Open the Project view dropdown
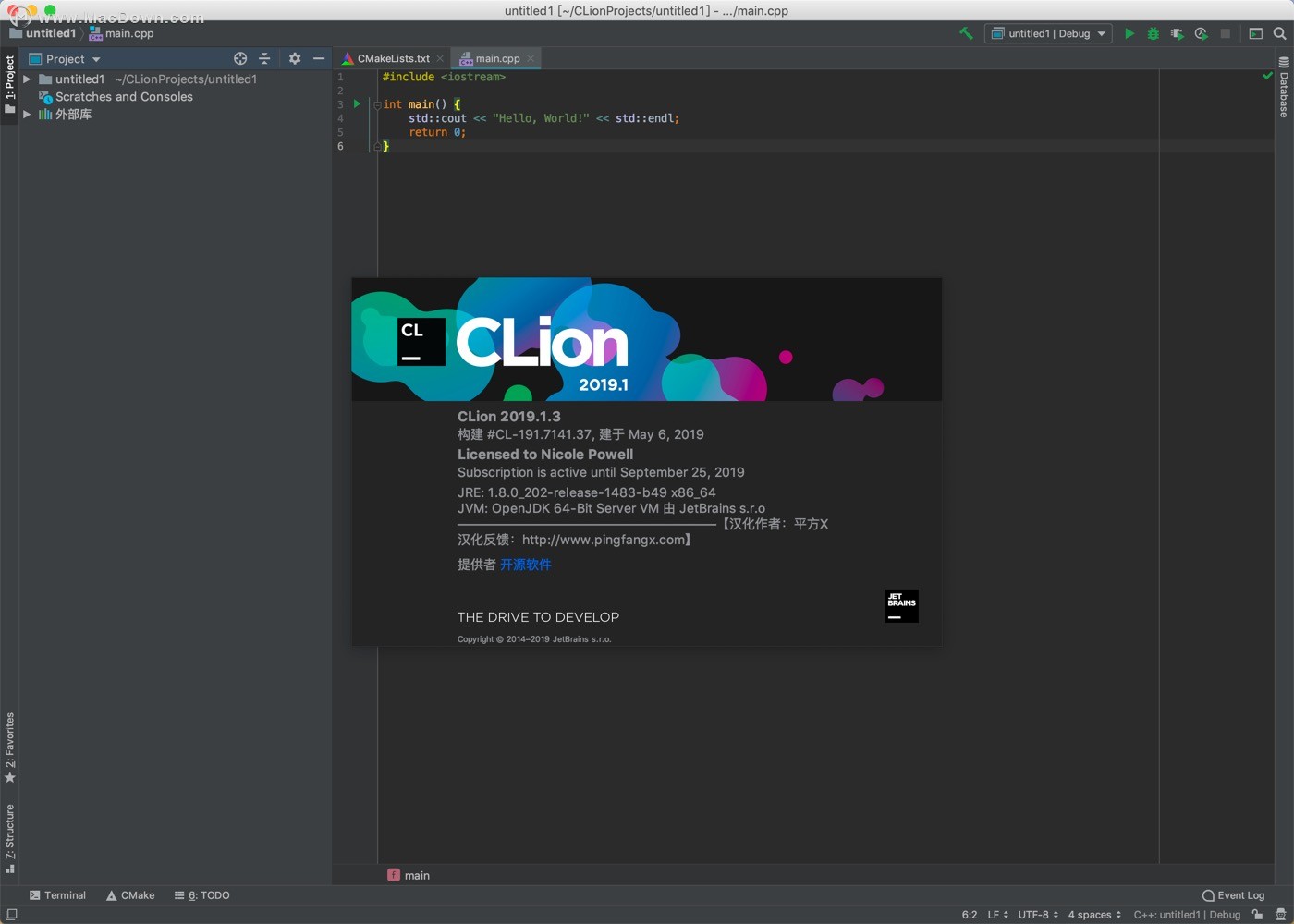The height and width of the screenshot is (924, 1294). tap(65, 58)
